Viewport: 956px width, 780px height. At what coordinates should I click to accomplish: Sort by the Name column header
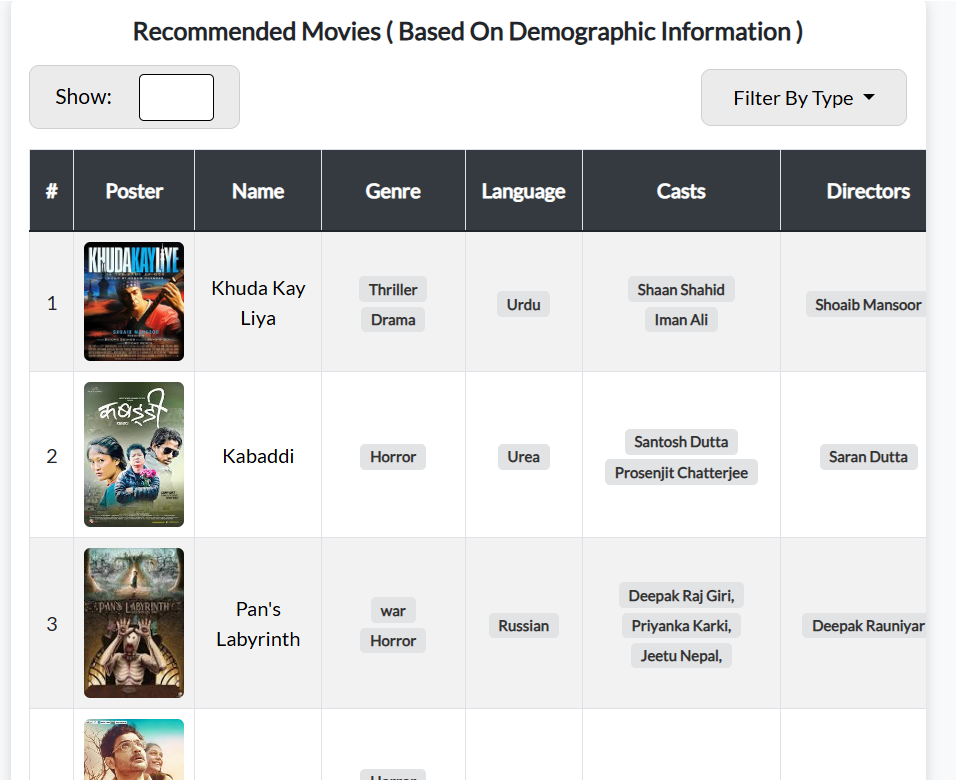tap(258, 191)
